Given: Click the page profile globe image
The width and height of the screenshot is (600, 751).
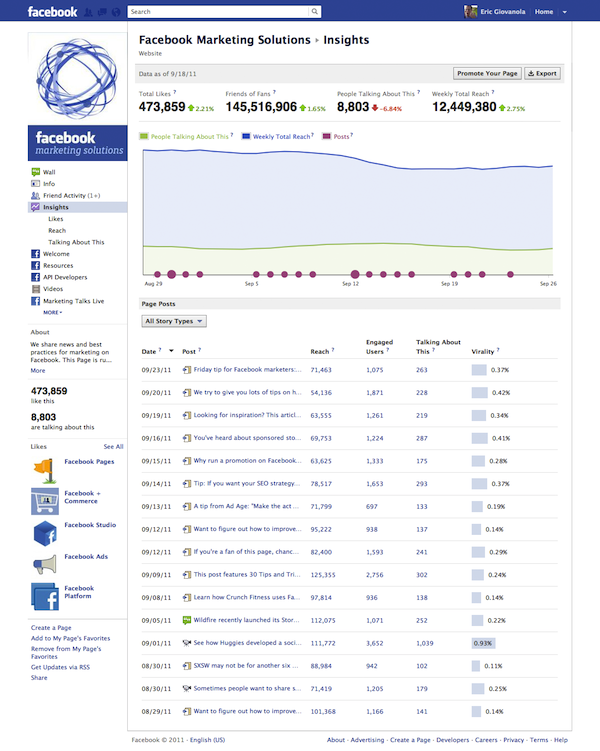Looking at the screenshot, I should click(78, 78).
